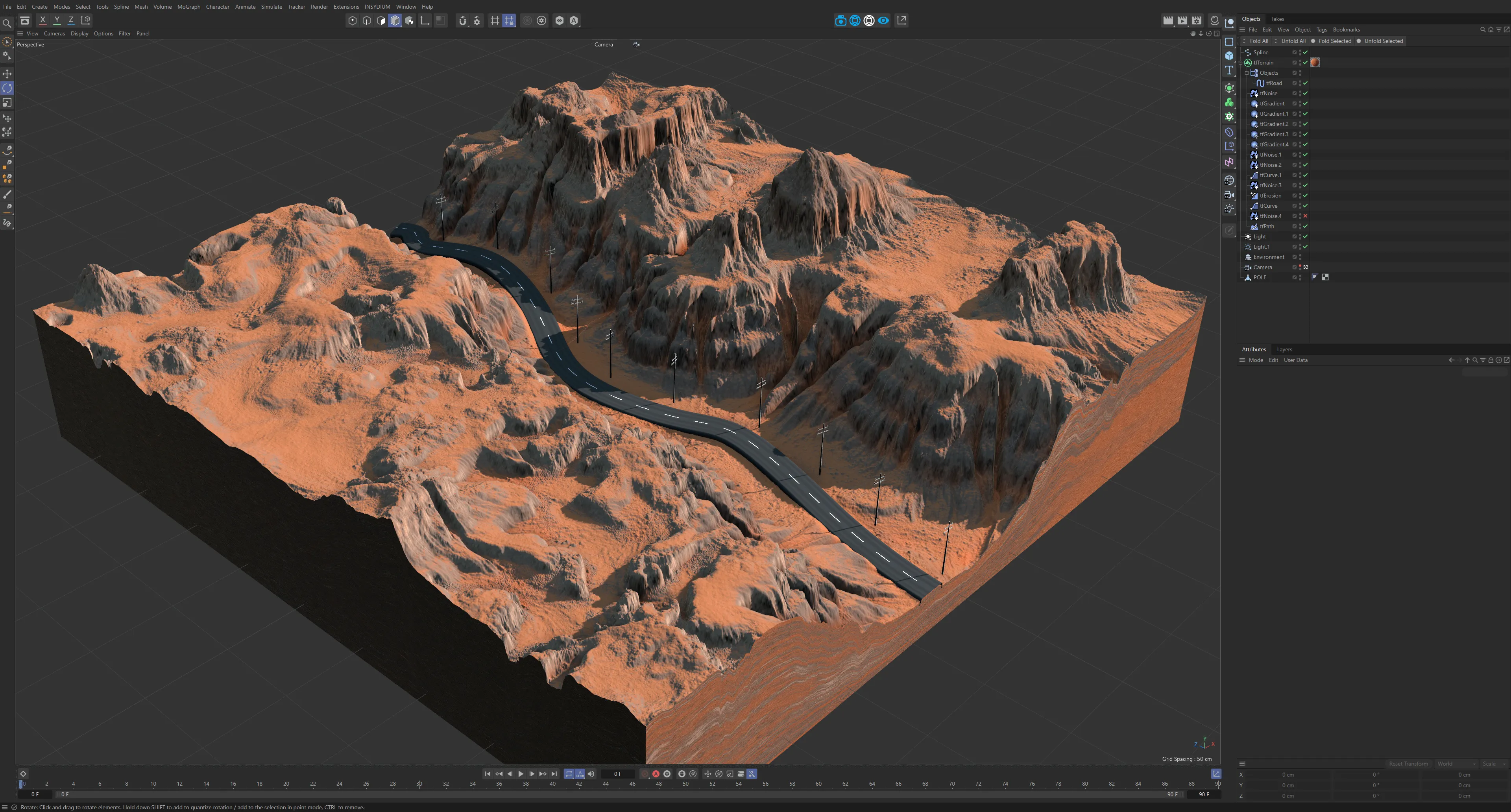Image resolution: width=1511 pixels, height=812 pixels.
Task: Select the Scale tool in left toolbar
Action: pyautogui.click(x=7, y=103)
